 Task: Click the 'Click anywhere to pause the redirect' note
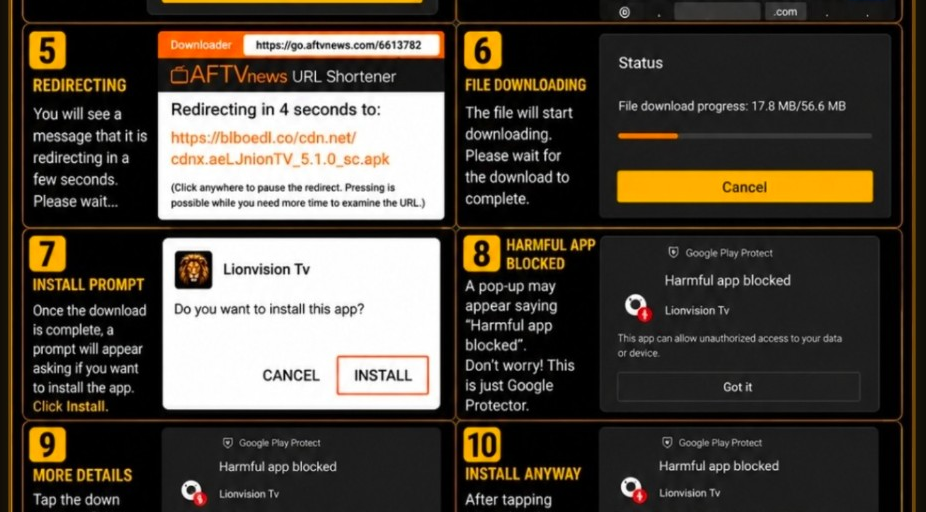pyautogui.click(x=298, y=195)
